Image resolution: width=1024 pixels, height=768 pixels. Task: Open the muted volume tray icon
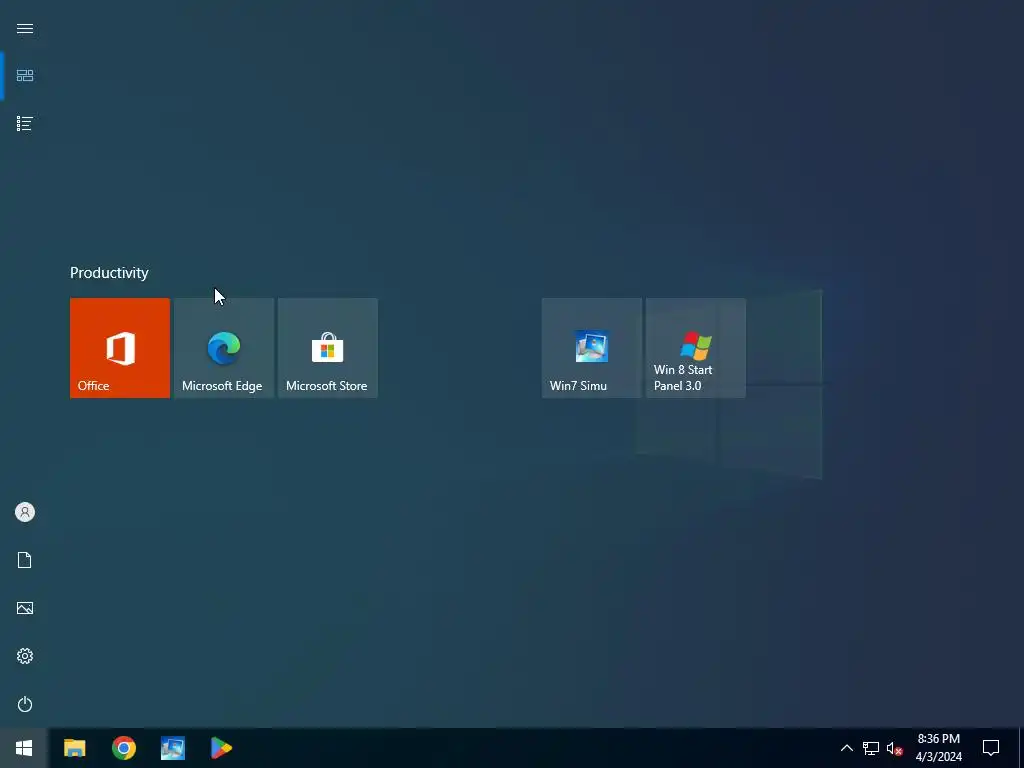(x=894, y=748)
